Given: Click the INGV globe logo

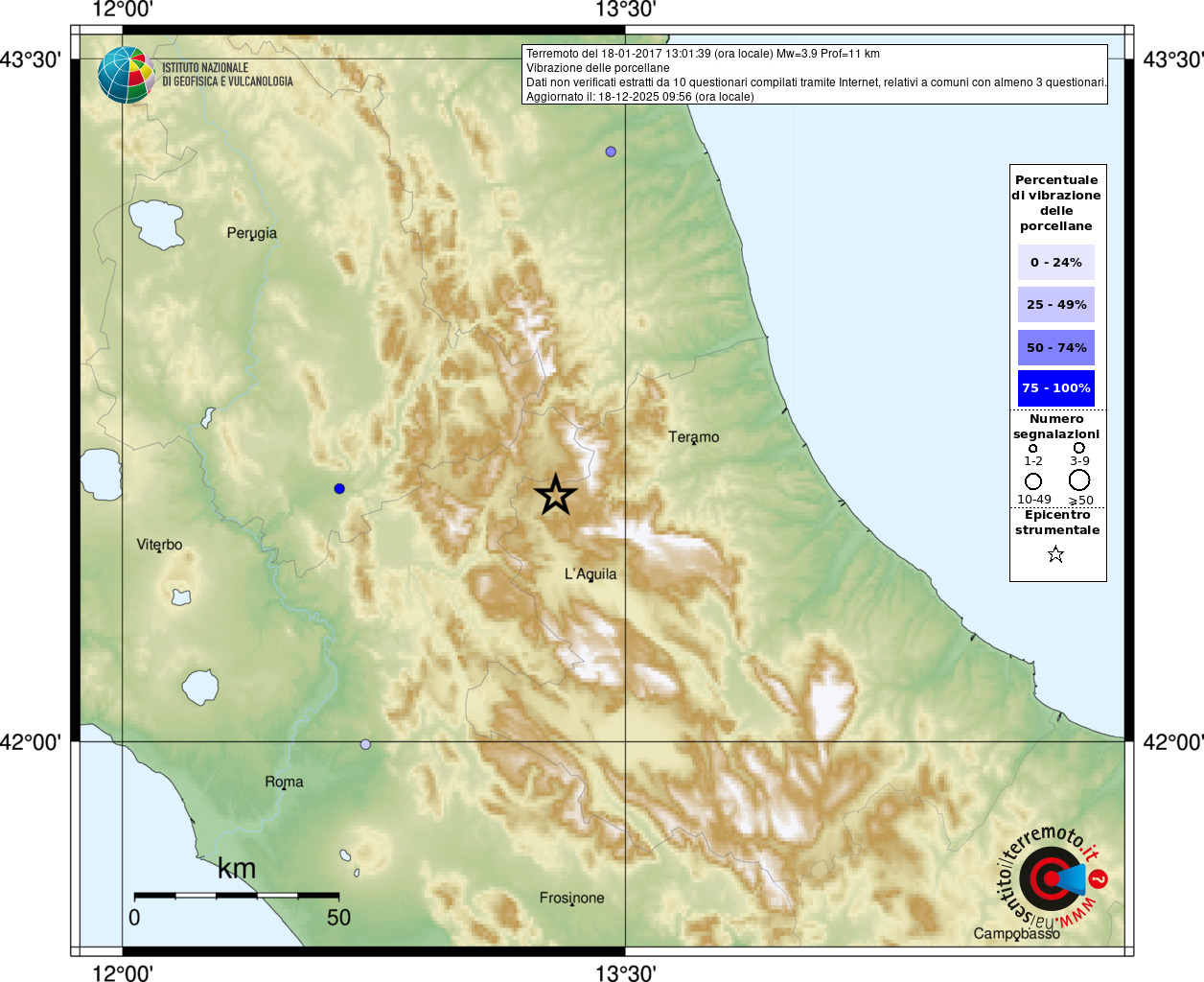Looking at the screenshot, I should 126,75.
